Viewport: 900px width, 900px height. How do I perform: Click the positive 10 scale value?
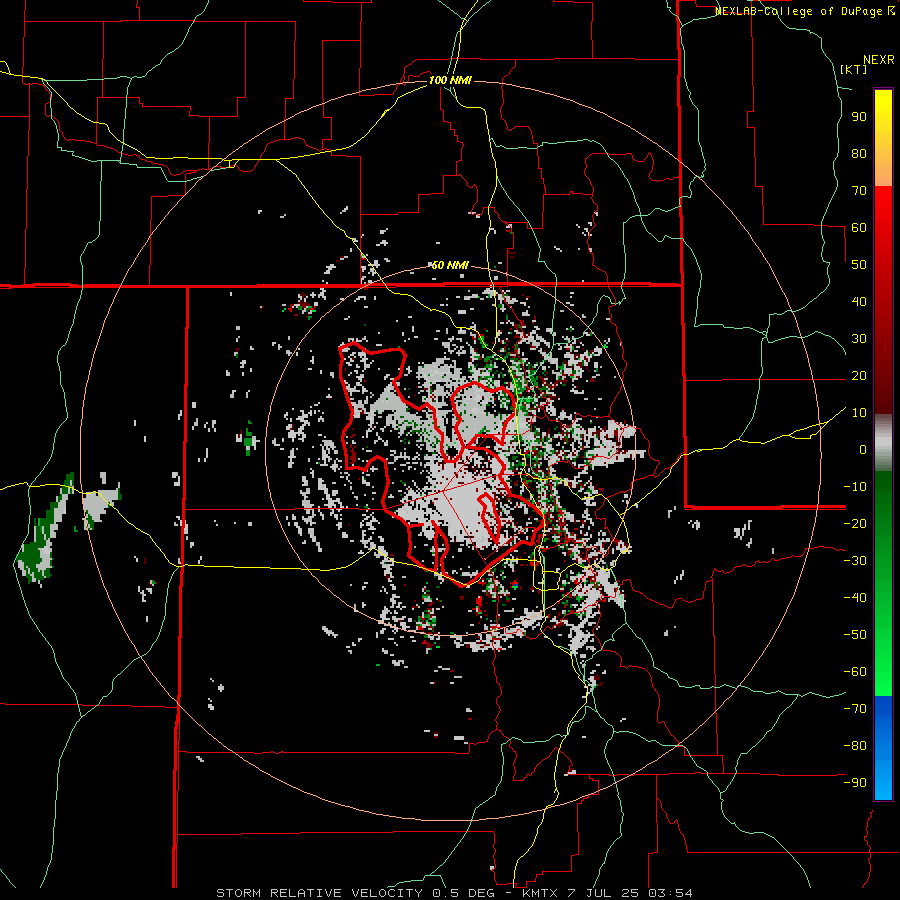(x=859, y=413)
